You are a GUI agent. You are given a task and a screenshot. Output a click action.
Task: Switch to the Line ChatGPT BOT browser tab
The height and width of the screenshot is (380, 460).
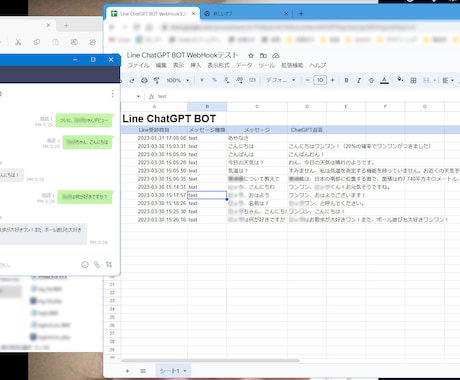pos(153,14)
